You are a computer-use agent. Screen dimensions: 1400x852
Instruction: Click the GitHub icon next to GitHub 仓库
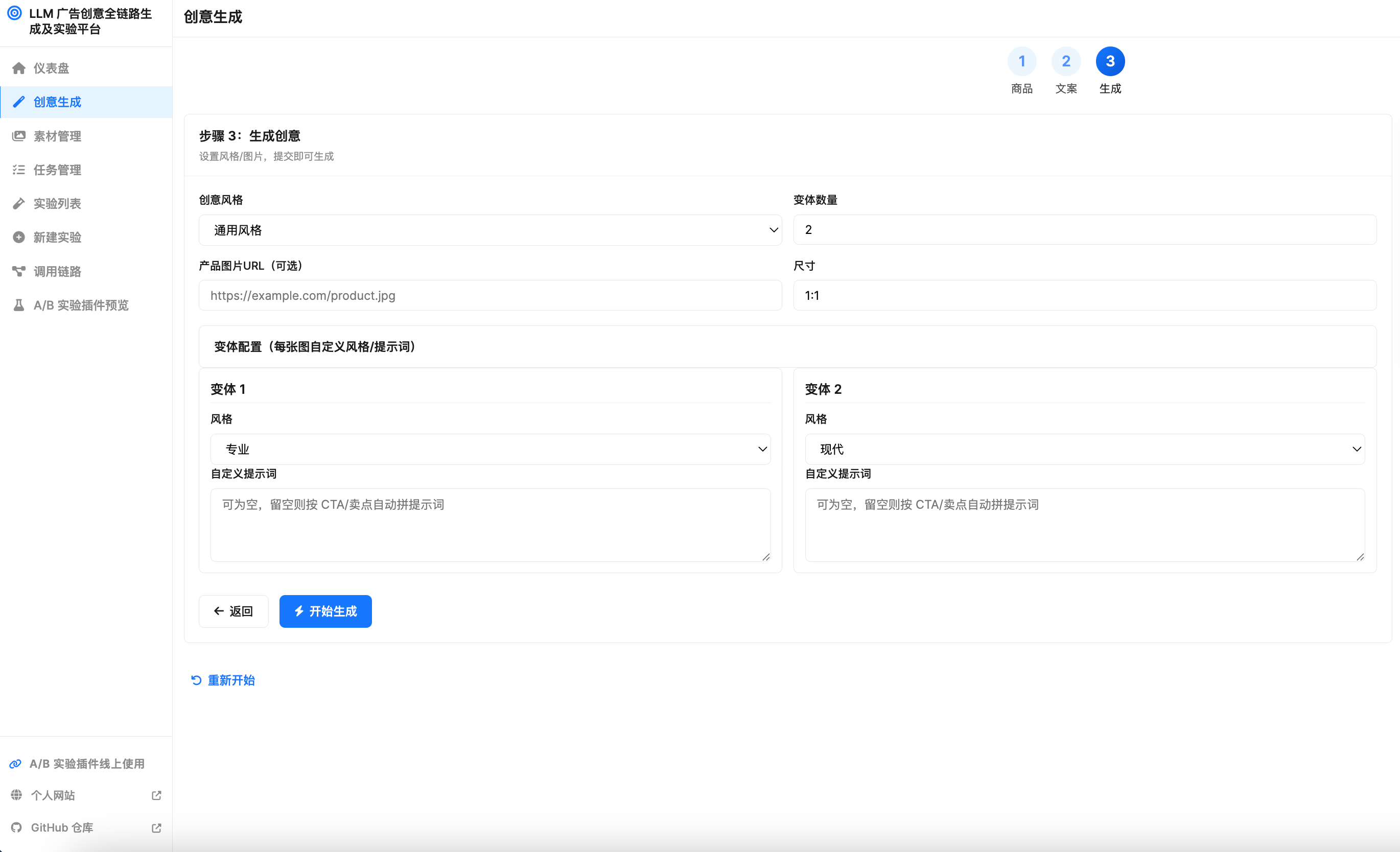click(16, 827)
